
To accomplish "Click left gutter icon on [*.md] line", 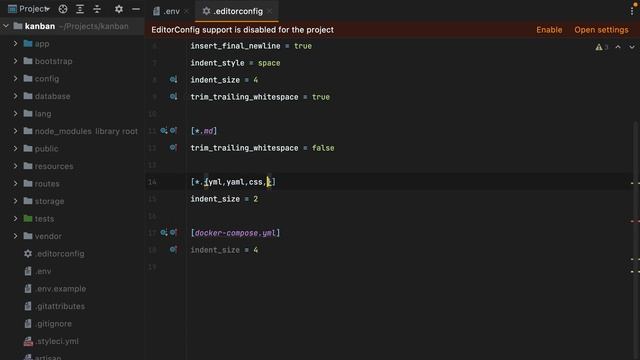I will click(x=164, y=131).
